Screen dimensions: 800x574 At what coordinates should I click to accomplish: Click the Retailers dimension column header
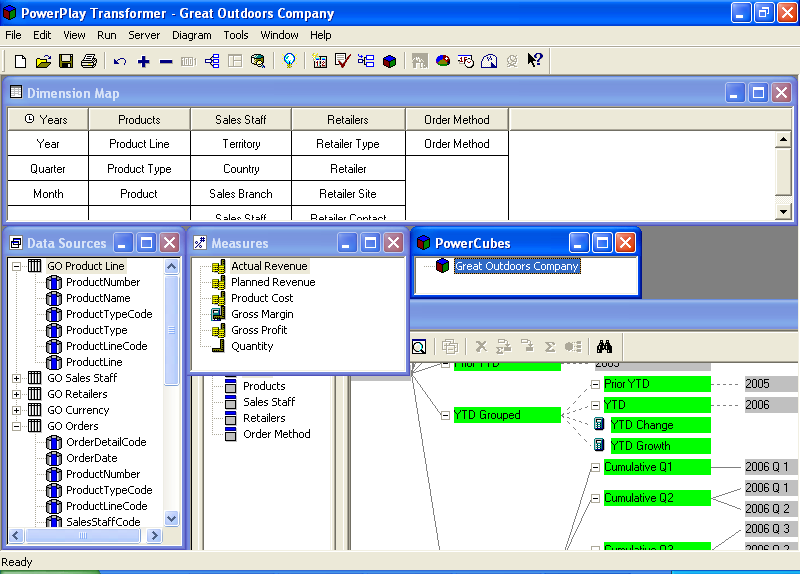coord(348,120)
